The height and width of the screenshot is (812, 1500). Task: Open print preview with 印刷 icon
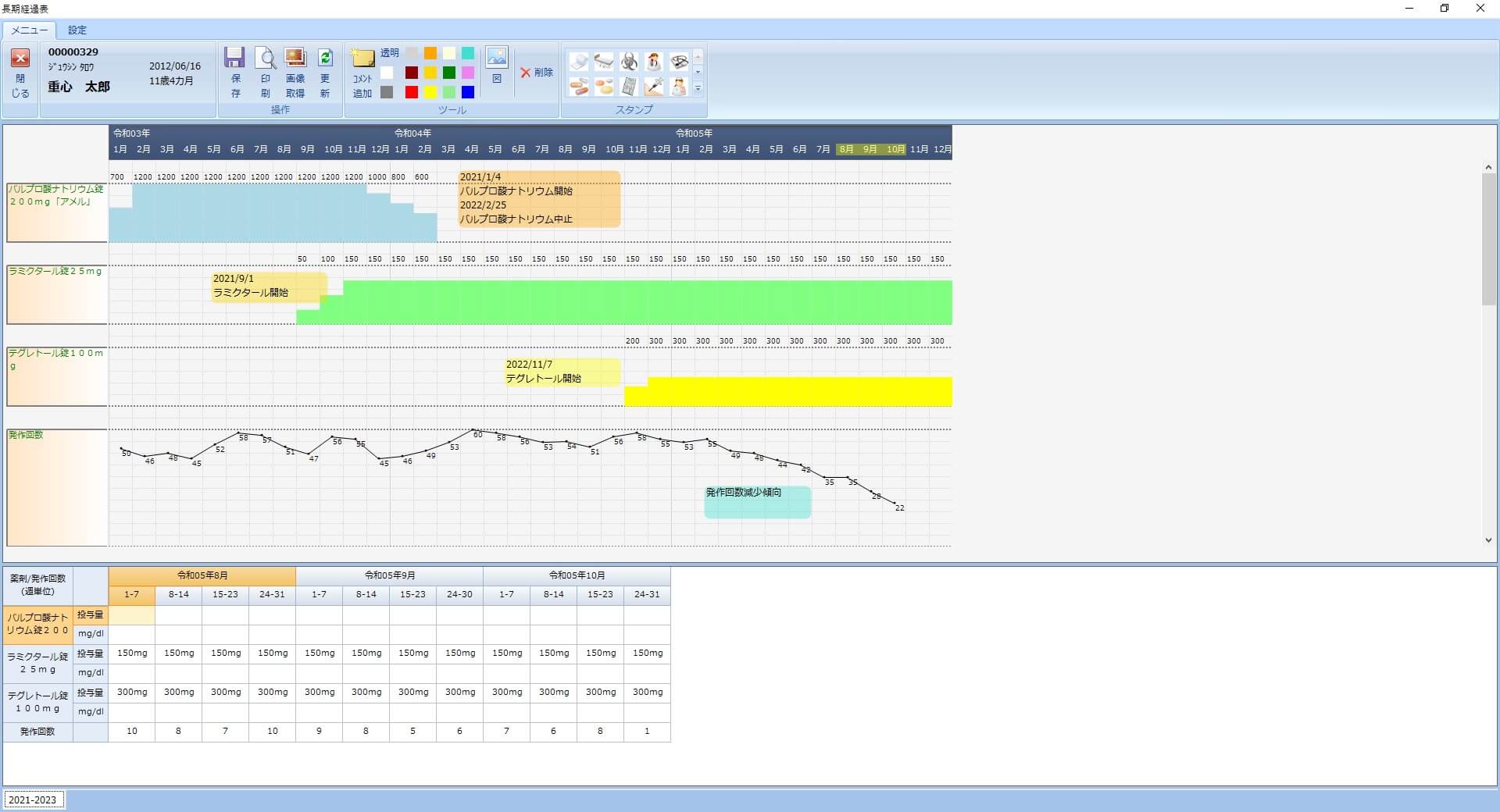(x=266, y=59)
